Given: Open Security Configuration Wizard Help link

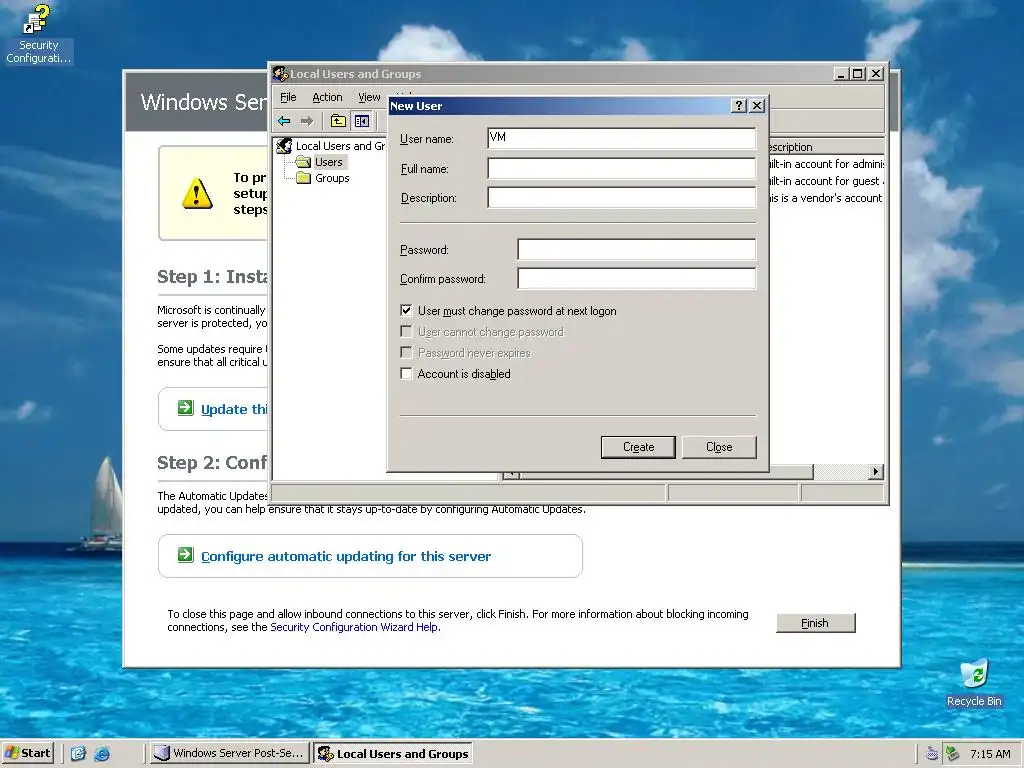Looking at the screenshot, I should pos(354,627).
